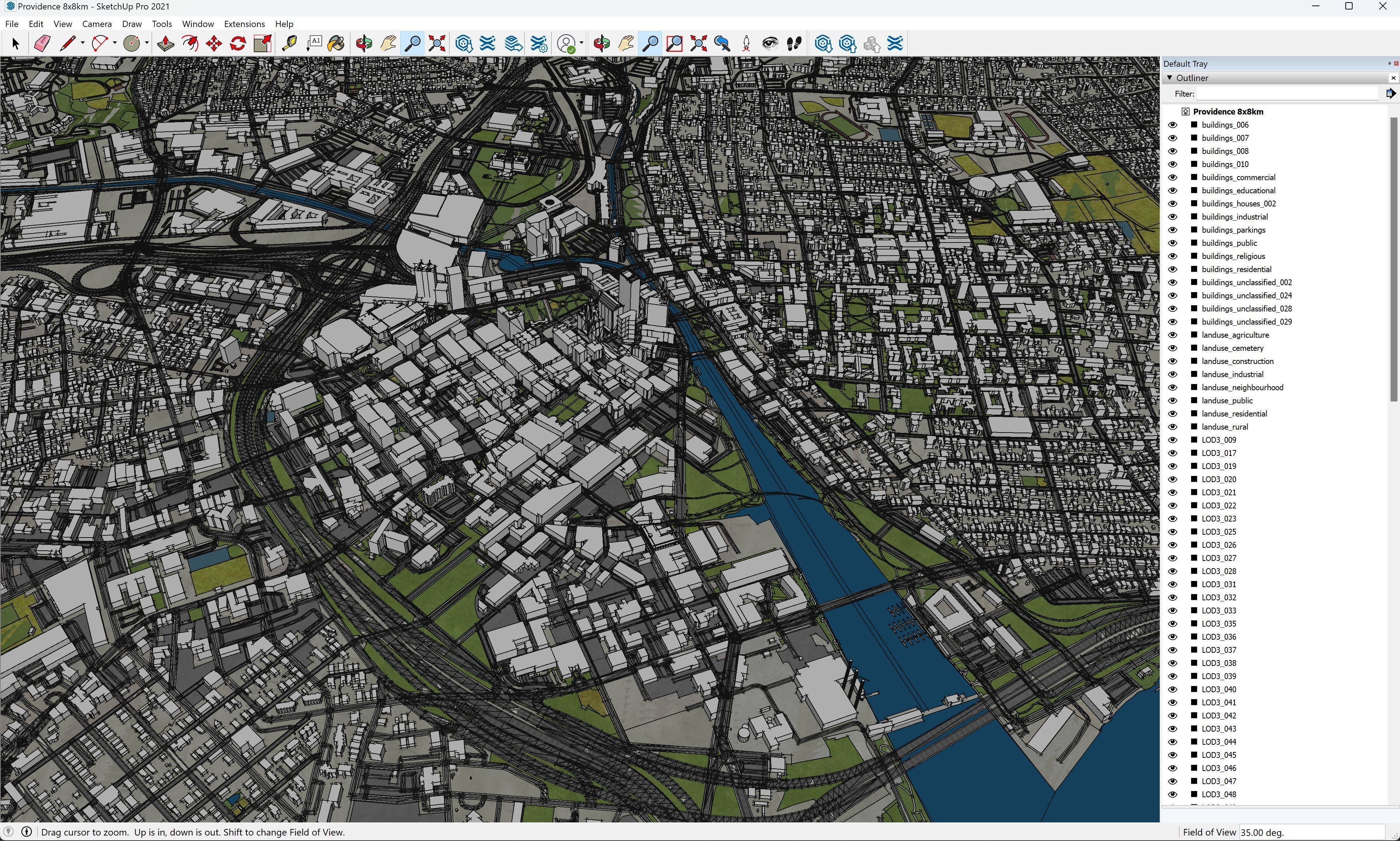The height and width of the screenshot is (841, 1400).
Task: Hide the buildings_commercial group
Action: 1172,177
